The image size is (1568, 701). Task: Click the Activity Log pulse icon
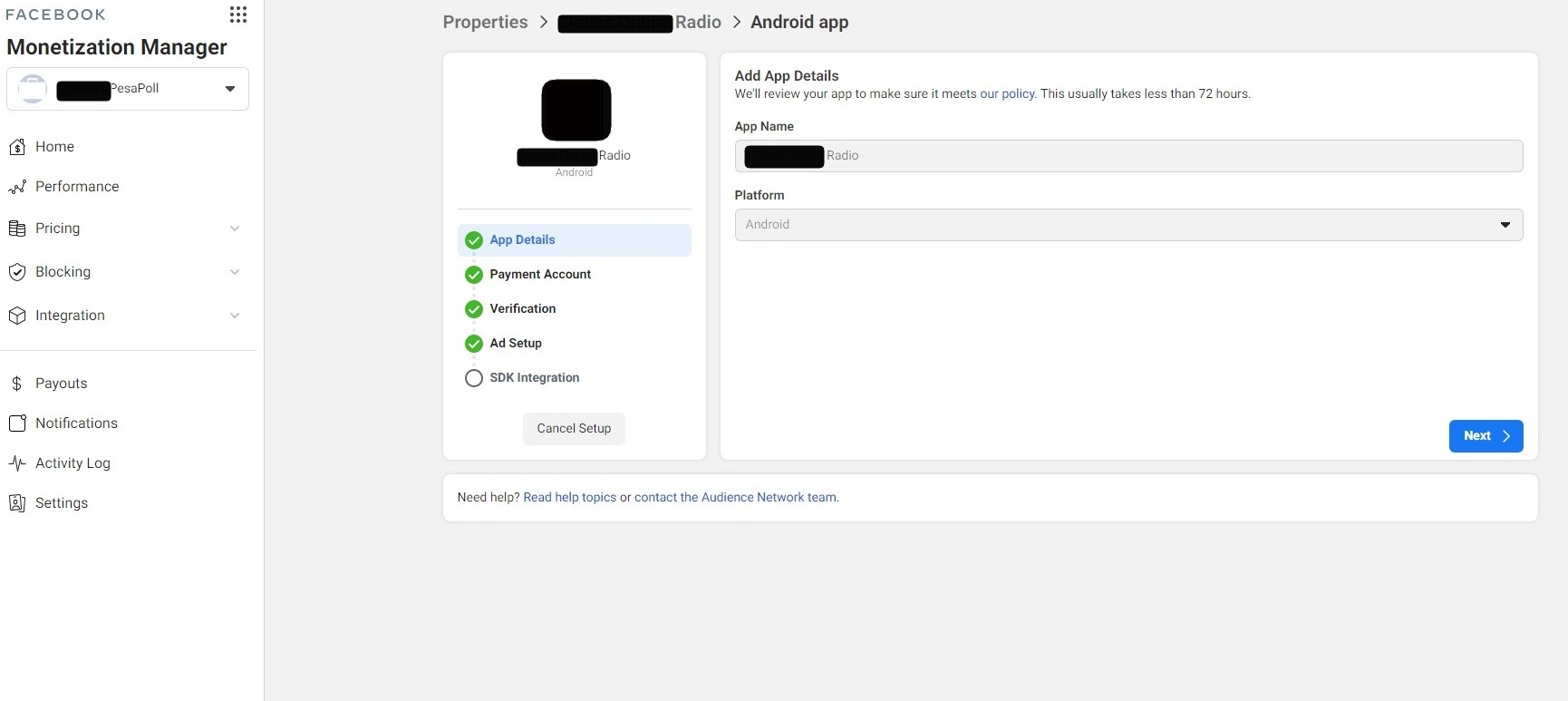16,463
